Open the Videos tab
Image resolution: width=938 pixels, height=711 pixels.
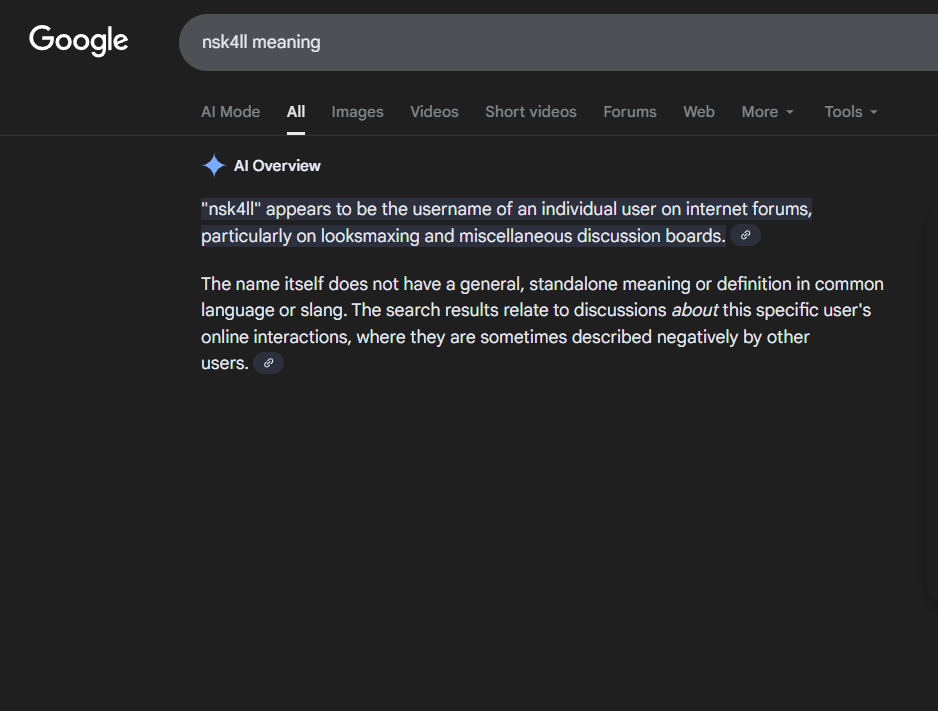[434, 112]
